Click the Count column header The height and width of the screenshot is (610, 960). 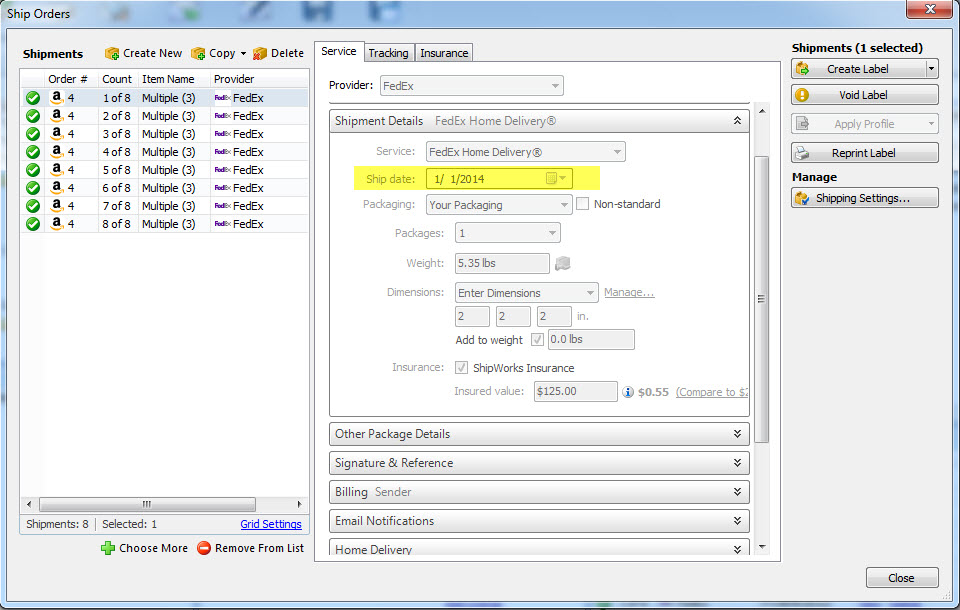[117, 79]
